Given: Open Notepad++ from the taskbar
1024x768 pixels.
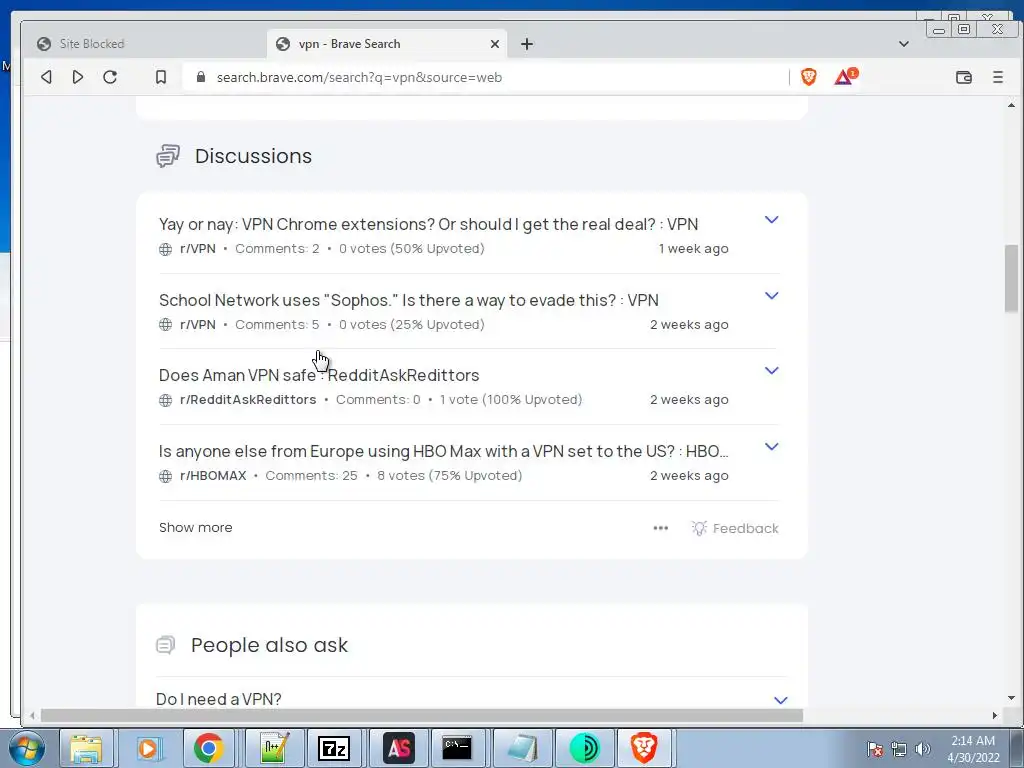Looking at the screenshot, I should [x=274, y=748].
